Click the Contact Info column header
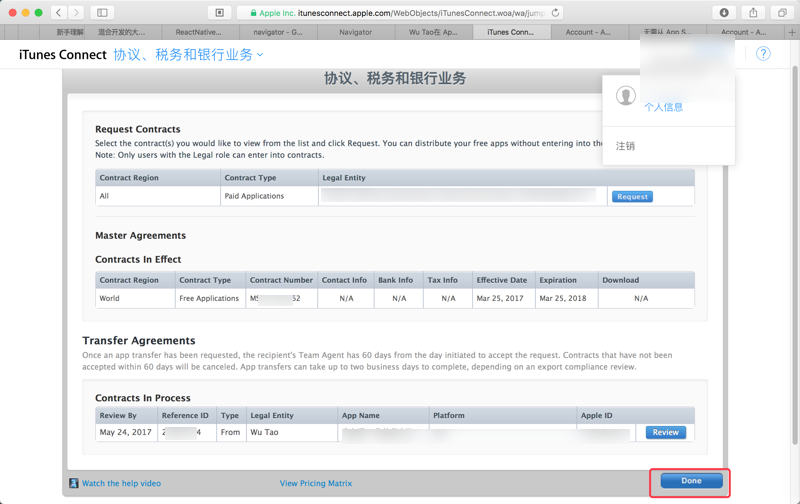The image size is (800, 504). pyautogui.click(x=344, y=280)
